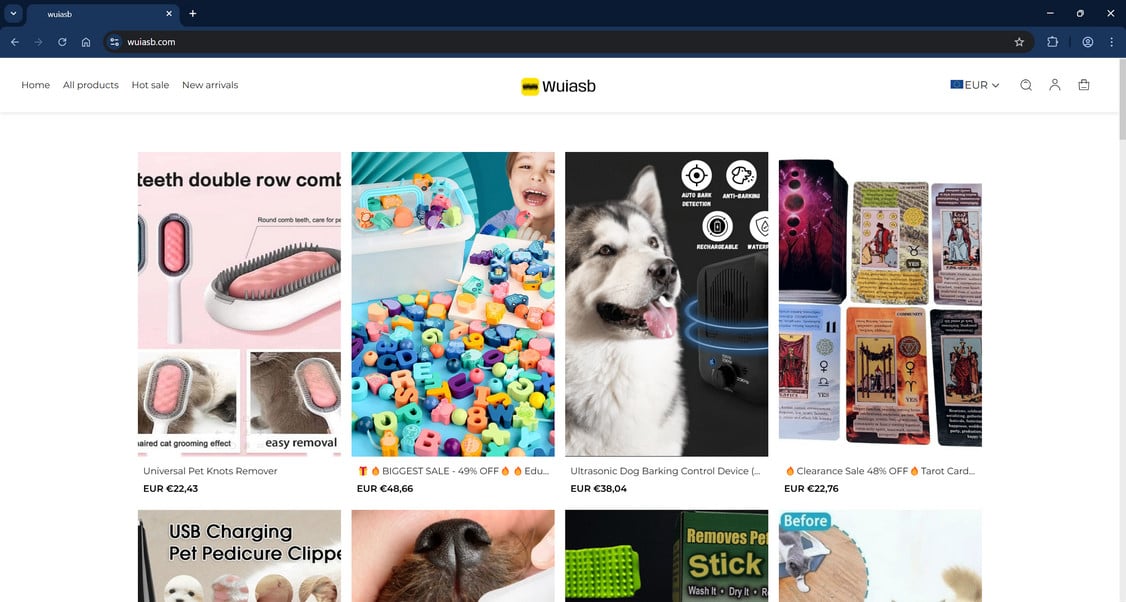Open Universal Pet Knots Remover product link
The width and height of the screenshot is (1126, 602).
(x=210, y=471)
